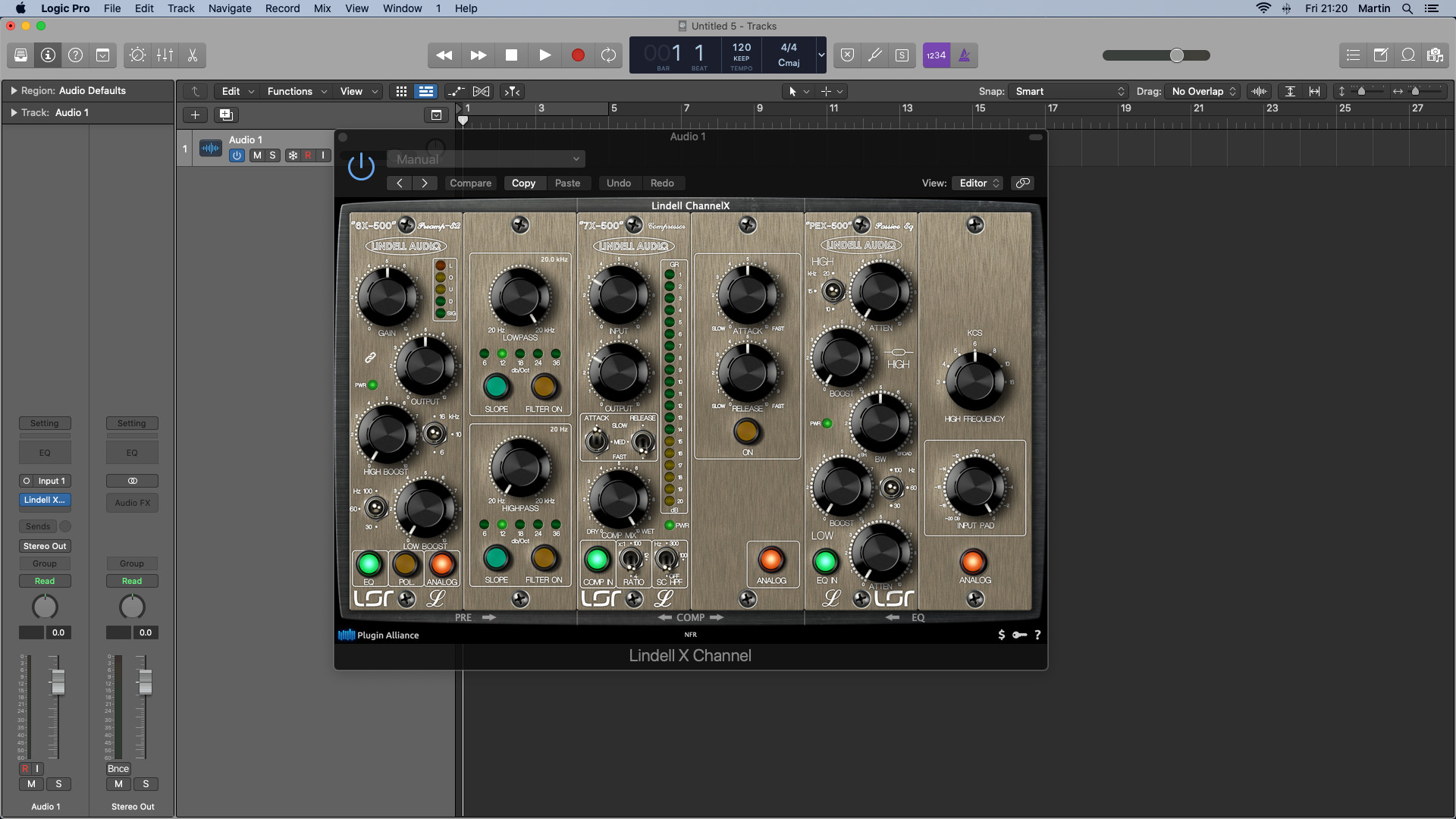Open the Window menu
This screenshot has height=819, width=1456.
(402, 8)
